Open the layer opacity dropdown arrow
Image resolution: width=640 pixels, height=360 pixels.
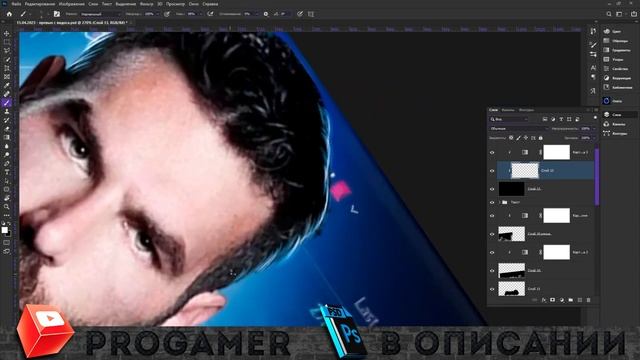593,129
